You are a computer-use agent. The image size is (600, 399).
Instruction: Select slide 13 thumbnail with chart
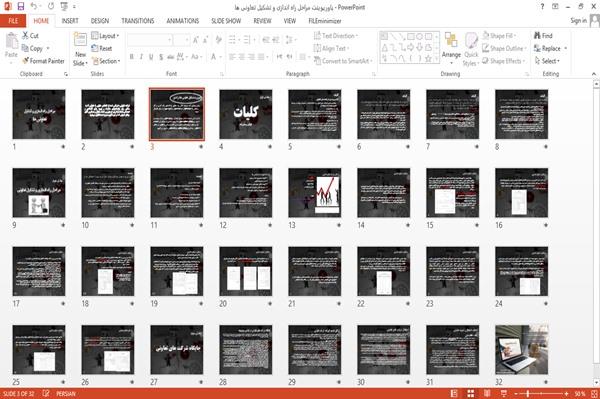(x=315, y=193)
